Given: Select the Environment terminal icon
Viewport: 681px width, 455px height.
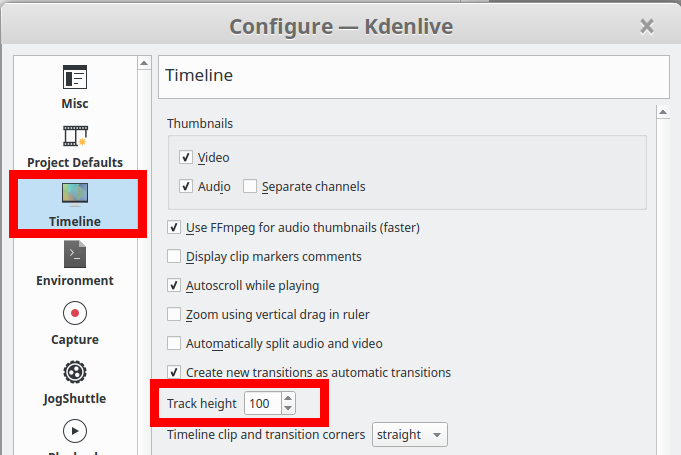Looking at the screenshot, I should coord(75,254).
